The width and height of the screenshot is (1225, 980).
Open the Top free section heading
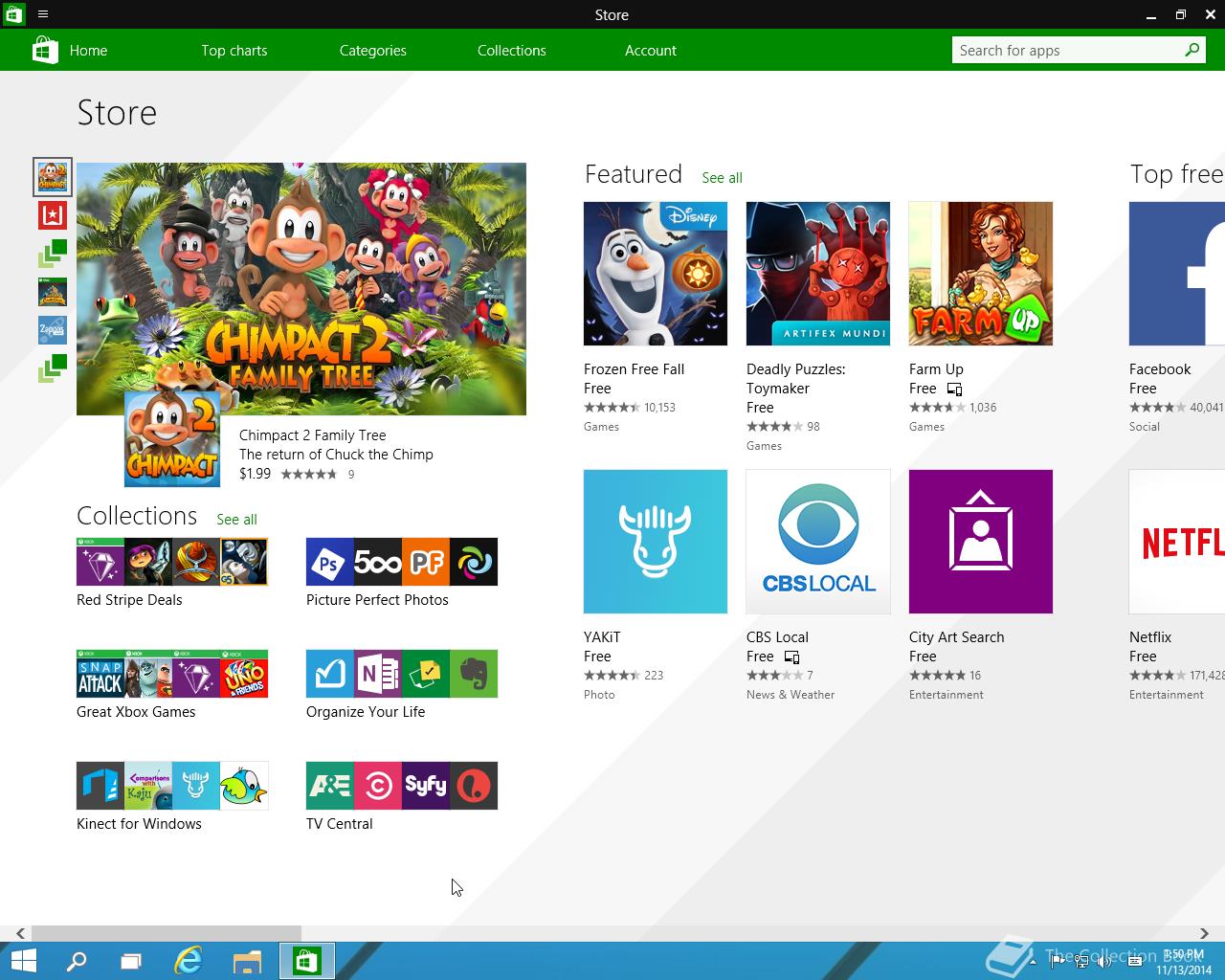click(1177, 174)
